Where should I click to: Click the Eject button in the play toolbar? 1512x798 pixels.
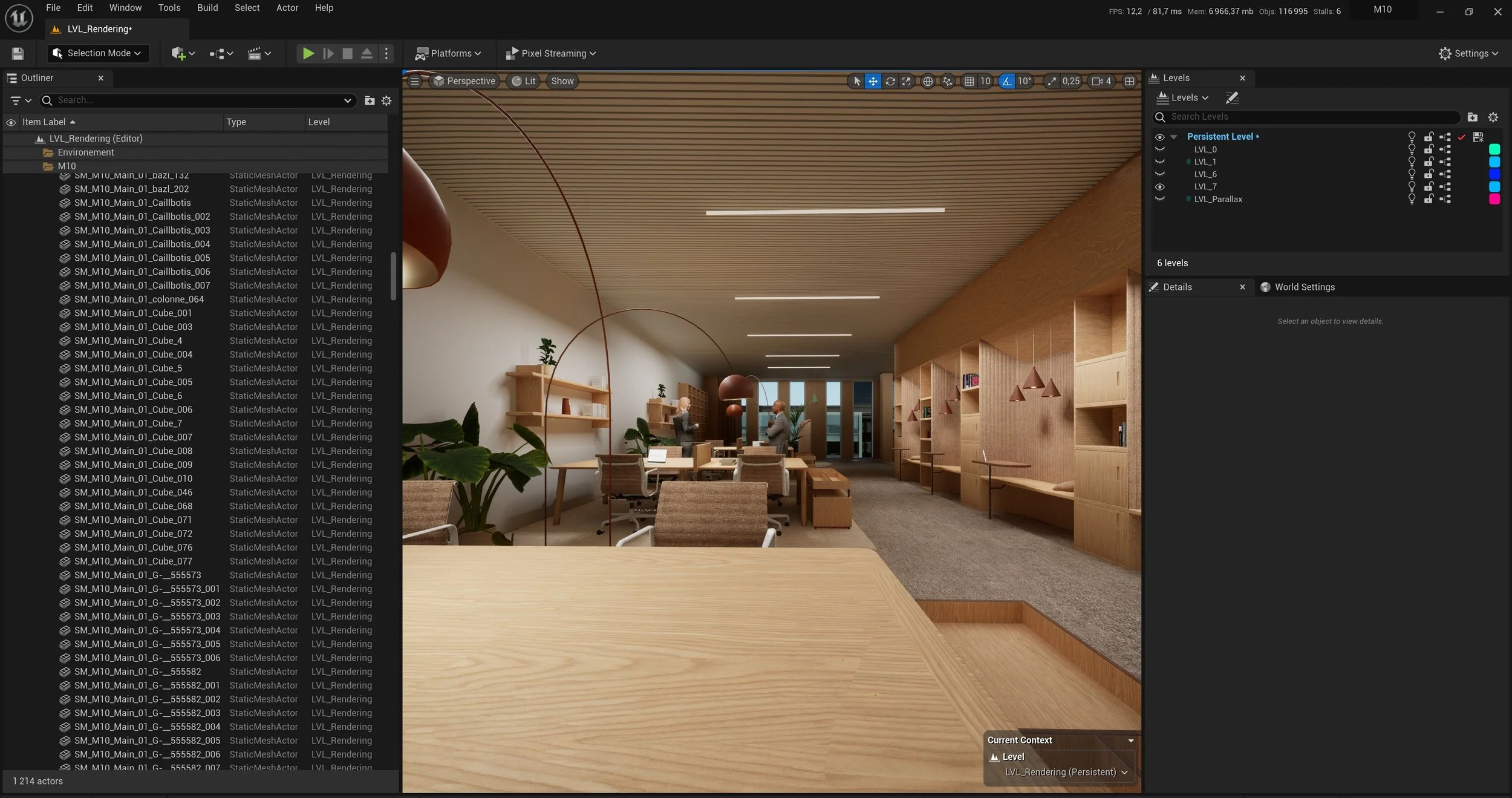pyautogui.click(x=367, y=53)
